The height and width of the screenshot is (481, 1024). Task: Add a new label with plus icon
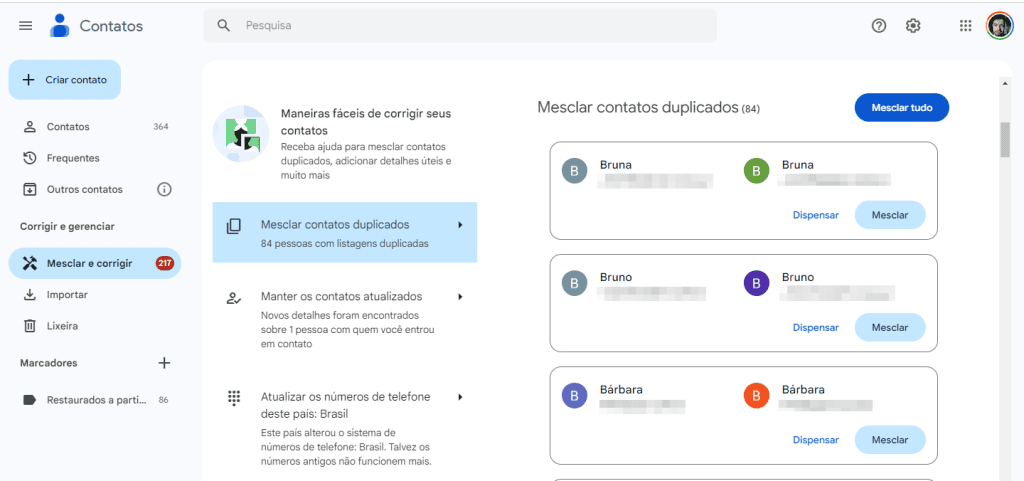coord(164,363)
